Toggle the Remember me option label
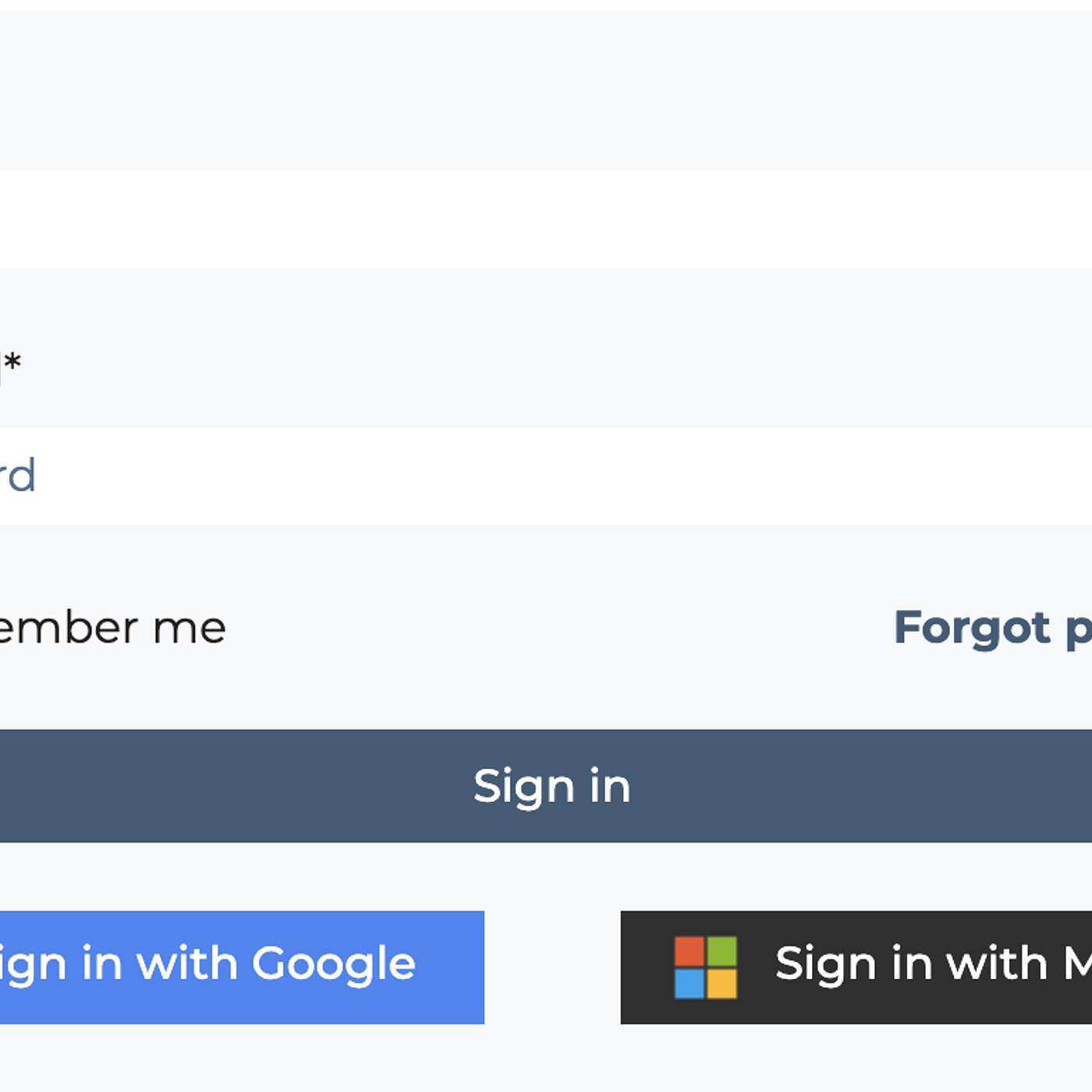The image size is (1092, 1092). [109, 628]
